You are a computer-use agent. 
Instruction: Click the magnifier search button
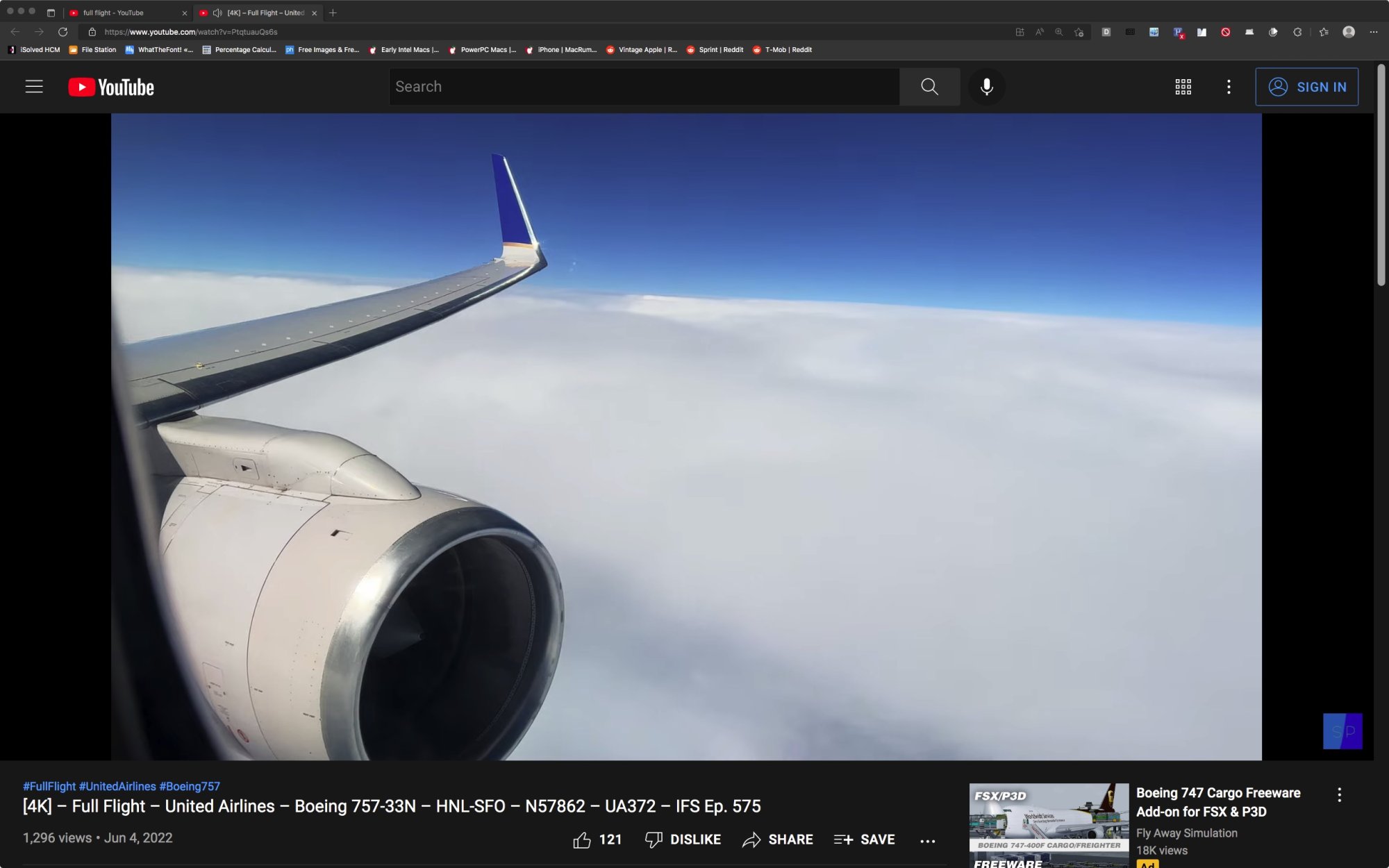tap(929, 87)
